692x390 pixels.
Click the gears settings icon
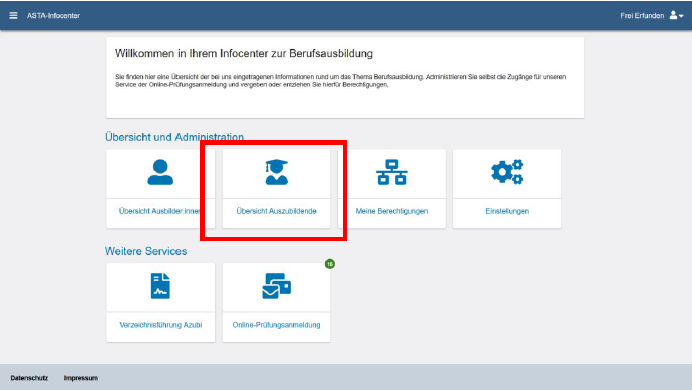(507, 172)
